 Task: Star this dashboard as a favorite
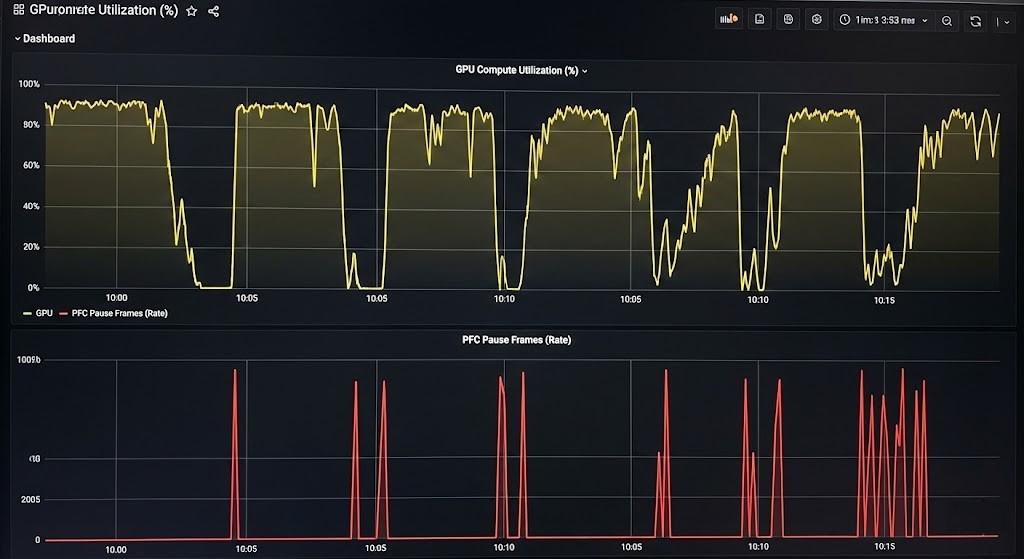point(191,11)
